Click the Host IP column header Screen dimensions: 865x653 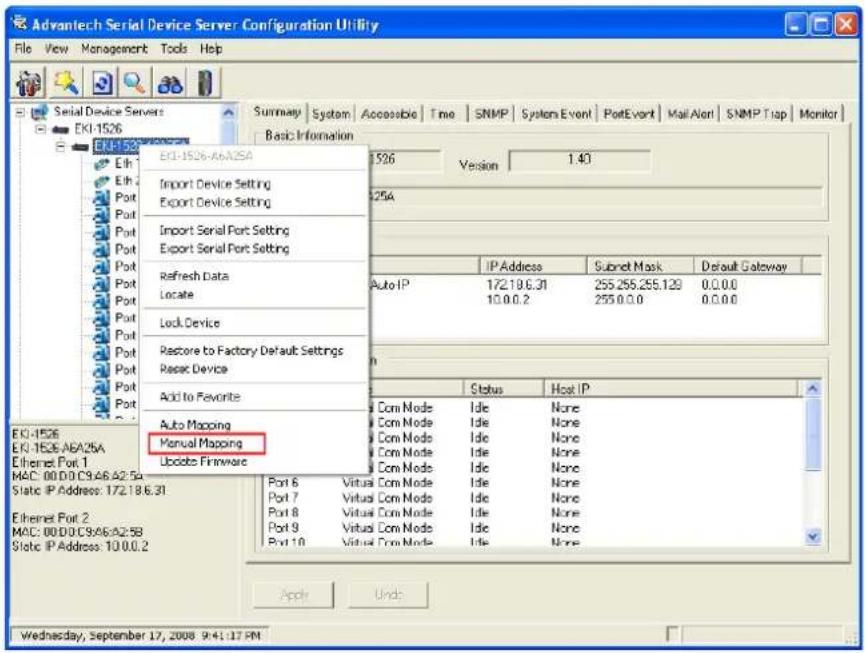pos(671,389)
